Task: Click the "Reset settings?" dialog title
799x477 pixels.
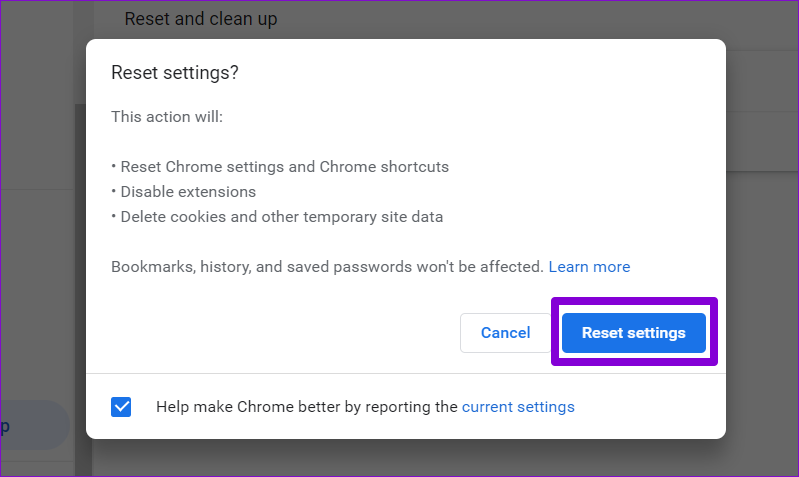Action: click(x=175, y=73)
